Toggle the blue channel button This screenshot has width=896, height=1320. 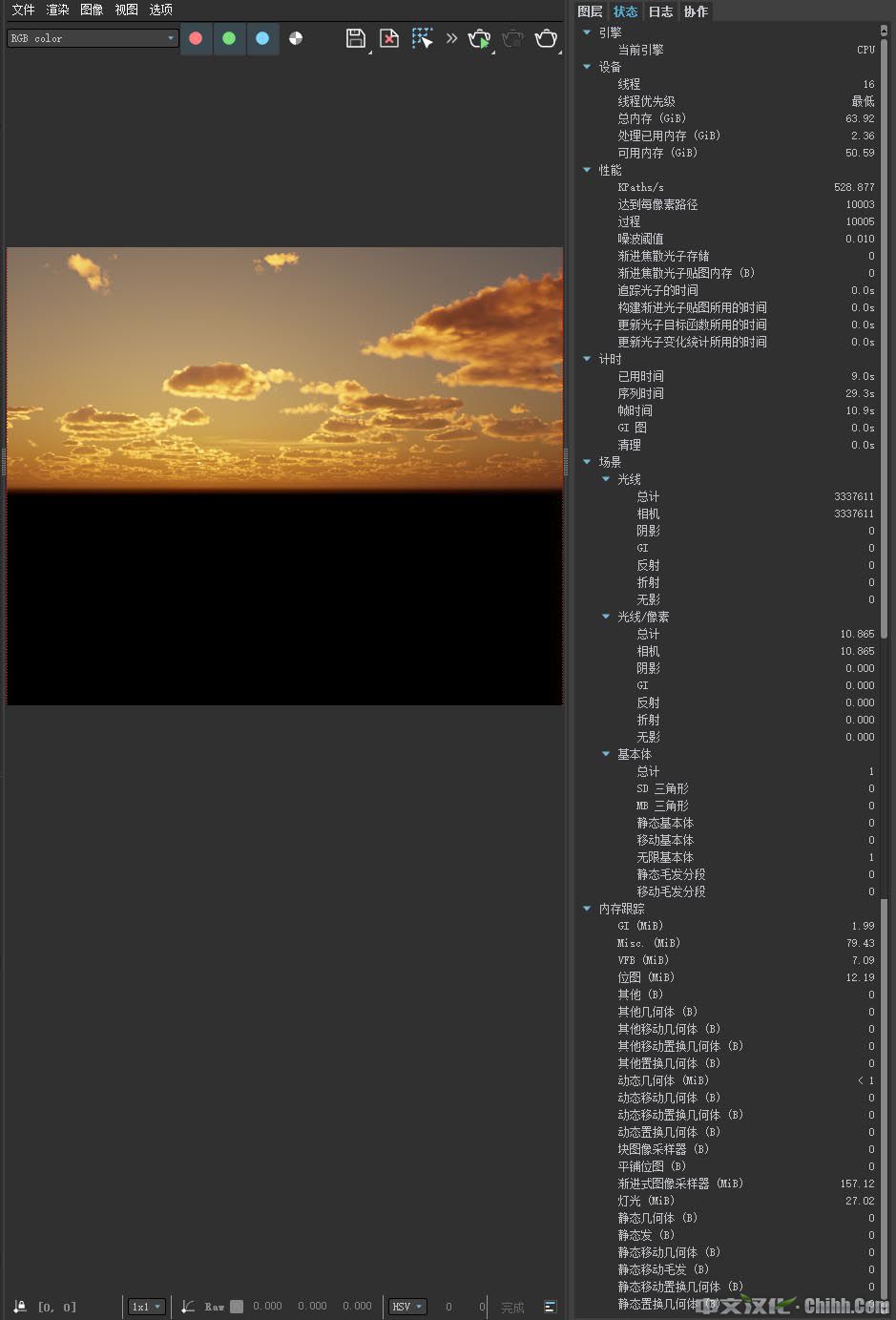click(x=262, y=38)
